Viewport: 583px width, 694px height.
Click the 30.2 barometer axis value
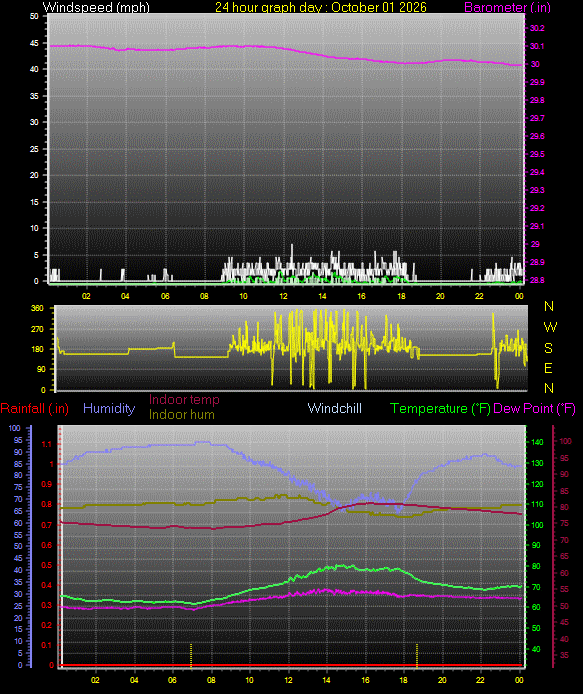(537, 28)
